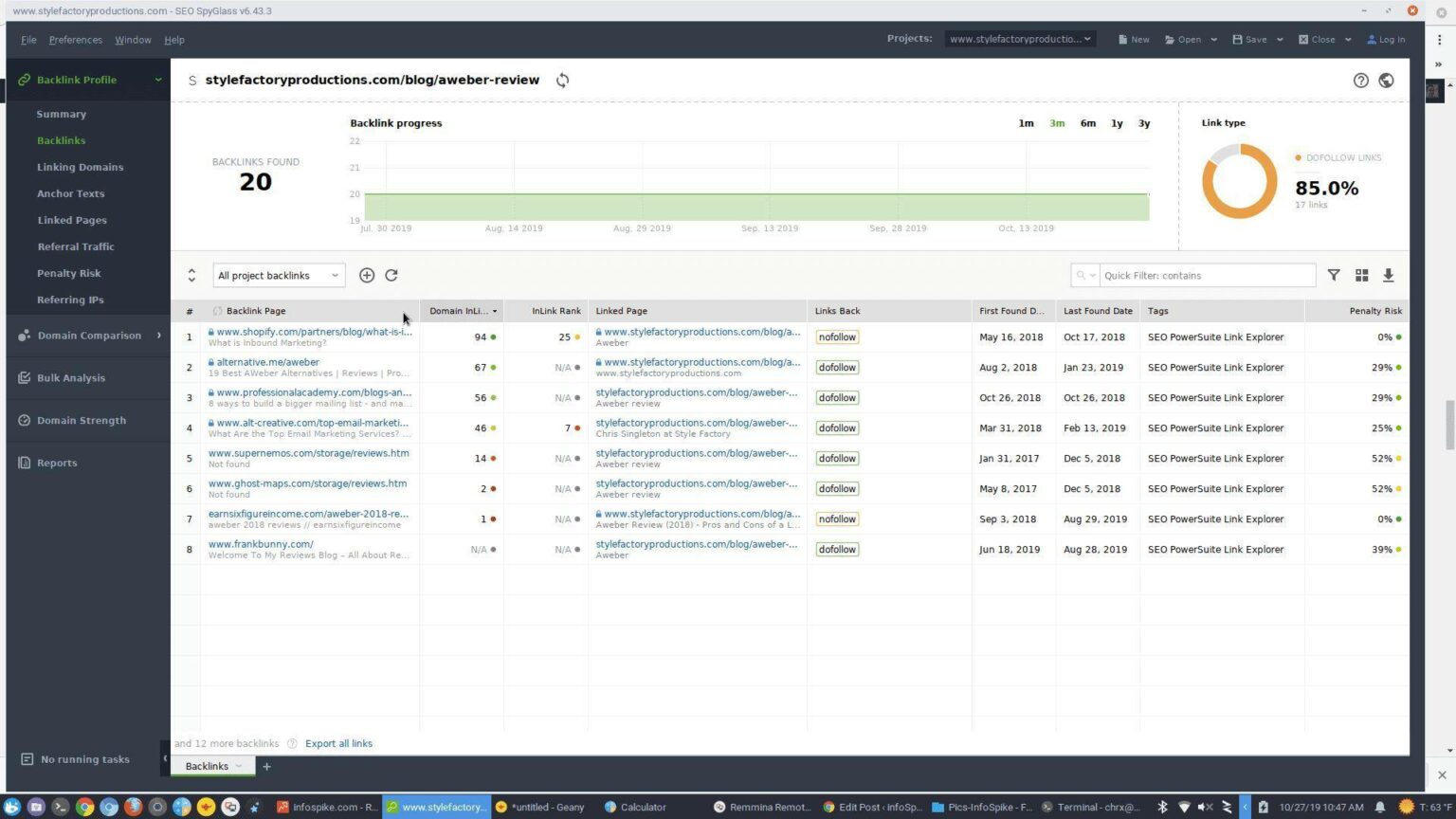Open the Help menu
The height and width of the screenshot is (819, 1456).
[x=174, y=40]
